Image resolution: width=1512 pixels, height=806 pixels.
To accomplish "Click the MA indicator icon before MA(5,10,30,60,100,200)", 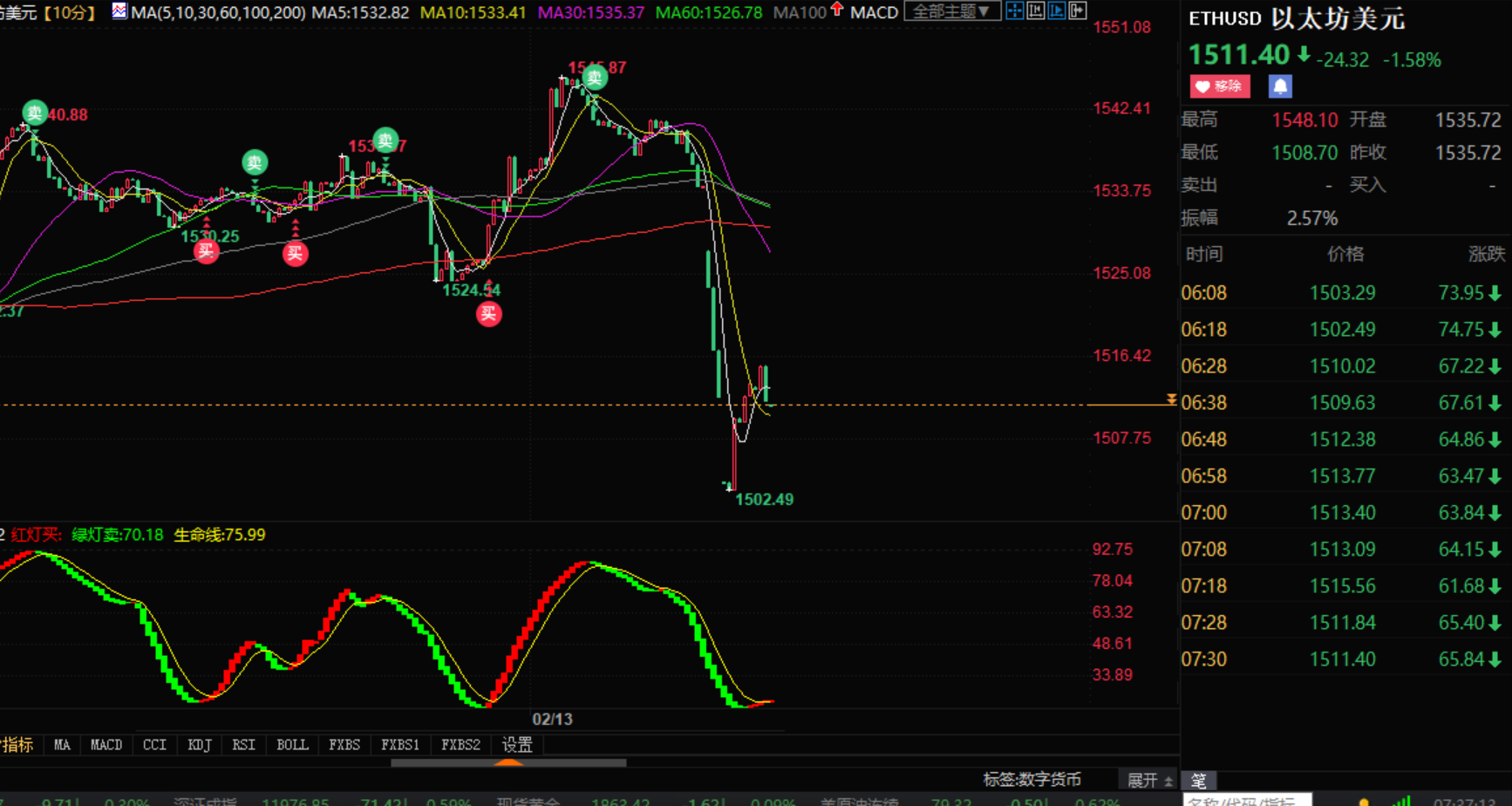I will [x=119, y=11].
